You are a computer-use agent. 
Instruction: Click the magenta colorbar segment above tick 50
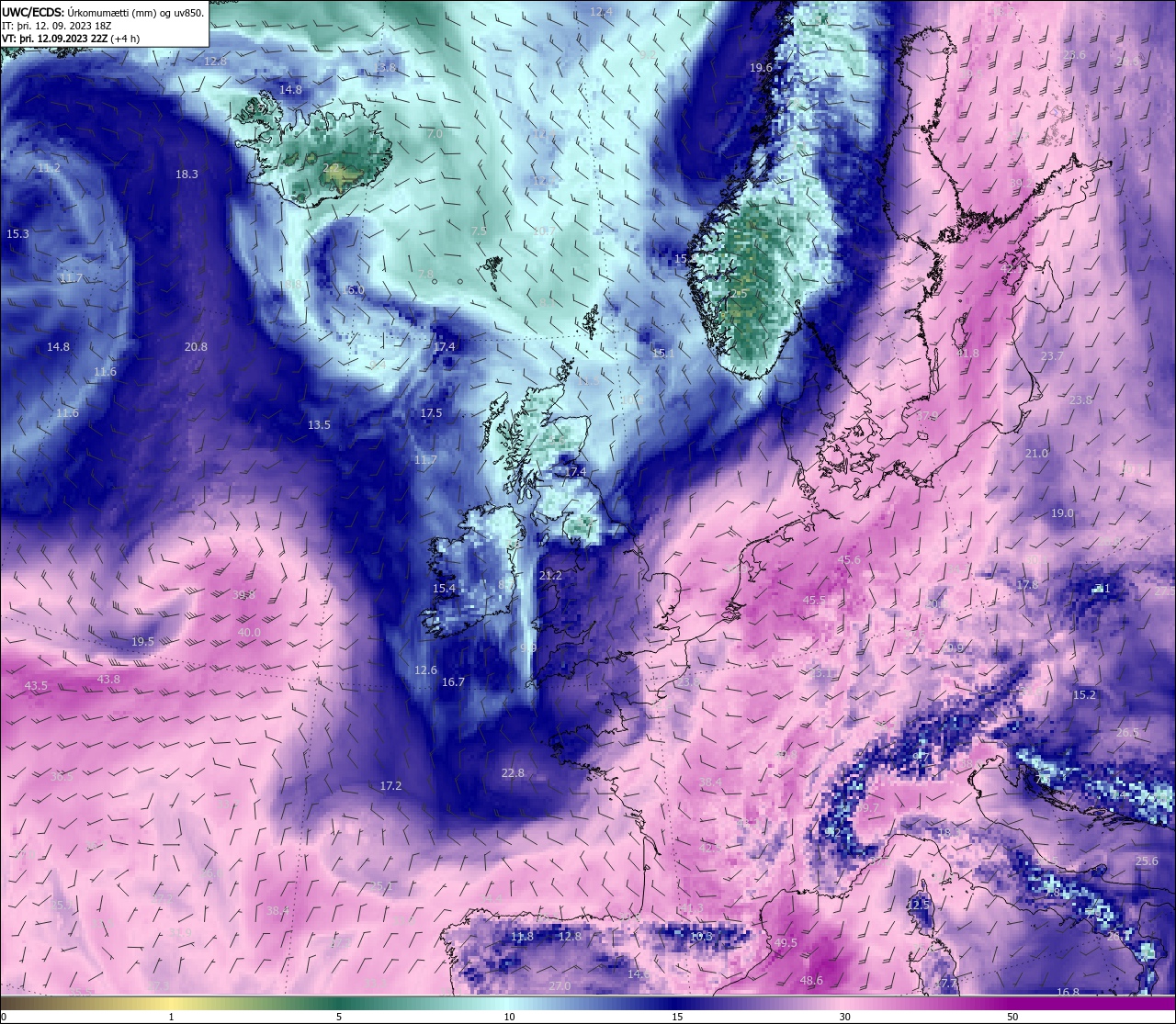tap(1012, 1003)
